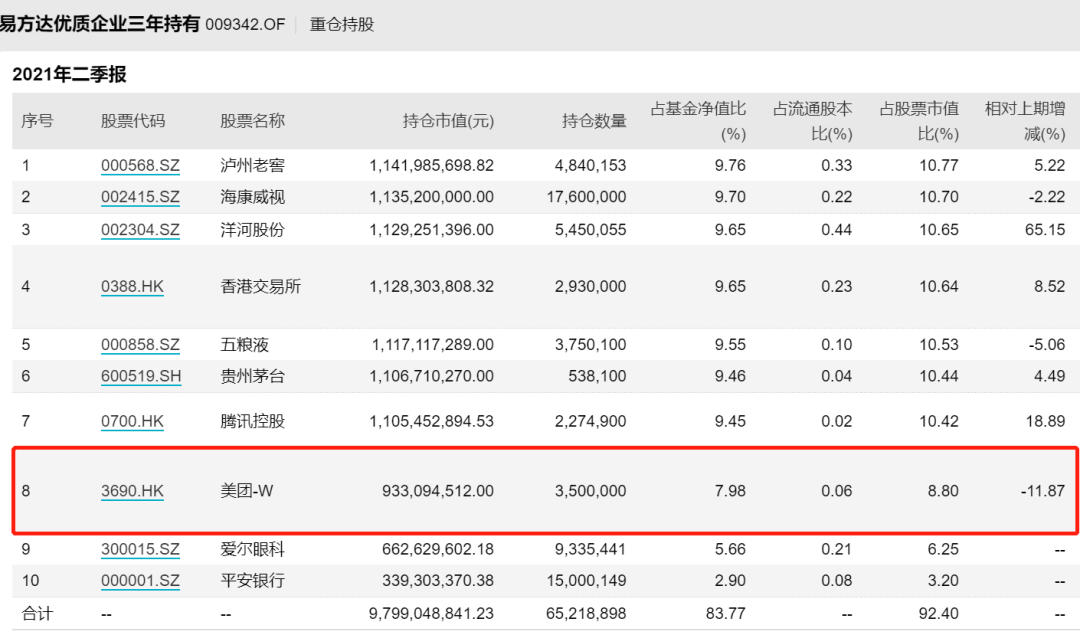Screen dimensions: 1080x635
Task: Click holding quantity 3,500,000
Action: tap(591, 491)
